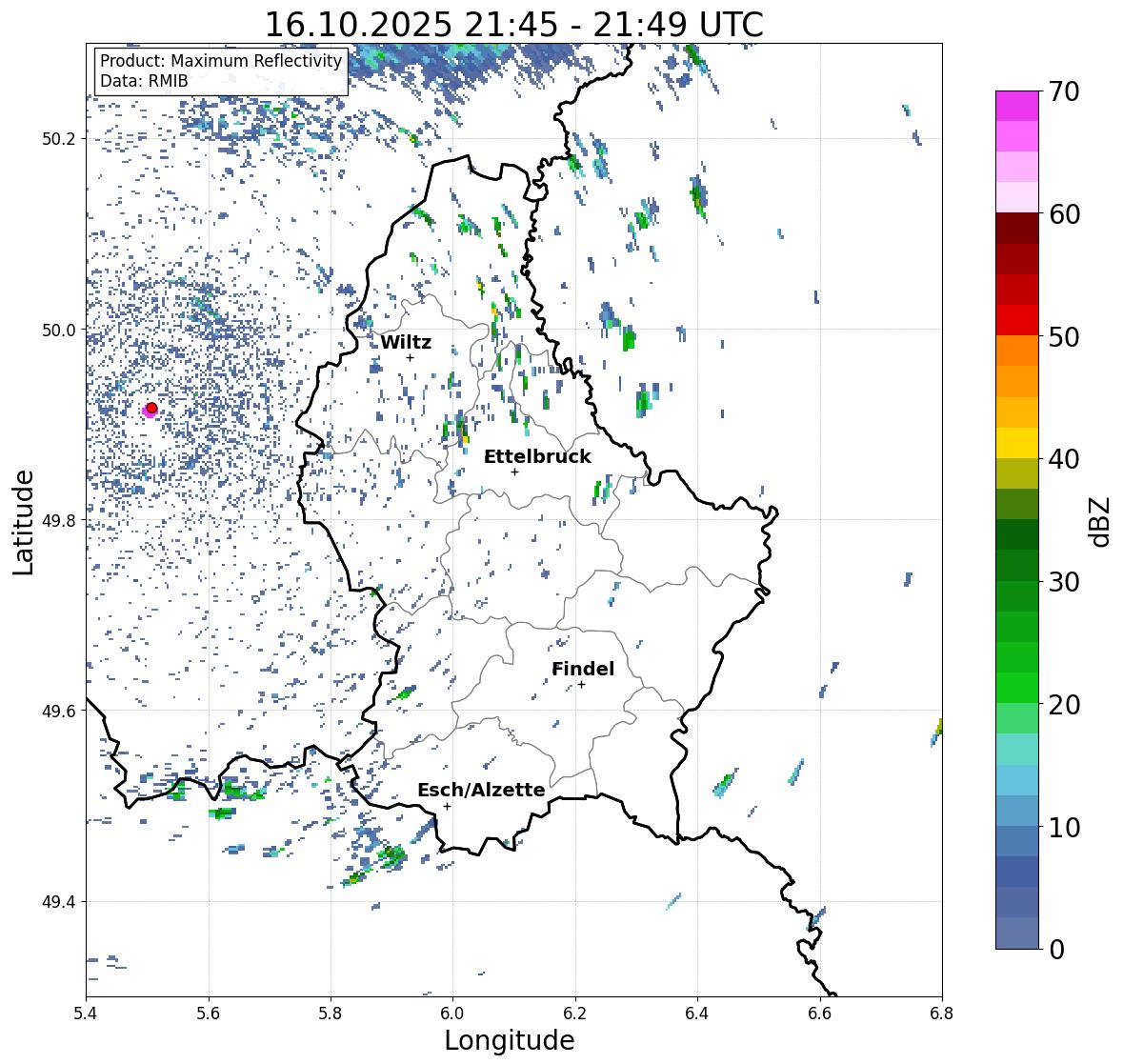Viewport: 1123px width, 1064px height.
Task: Click the 20 tick on the colorbar
Action: coord(1064,705)
